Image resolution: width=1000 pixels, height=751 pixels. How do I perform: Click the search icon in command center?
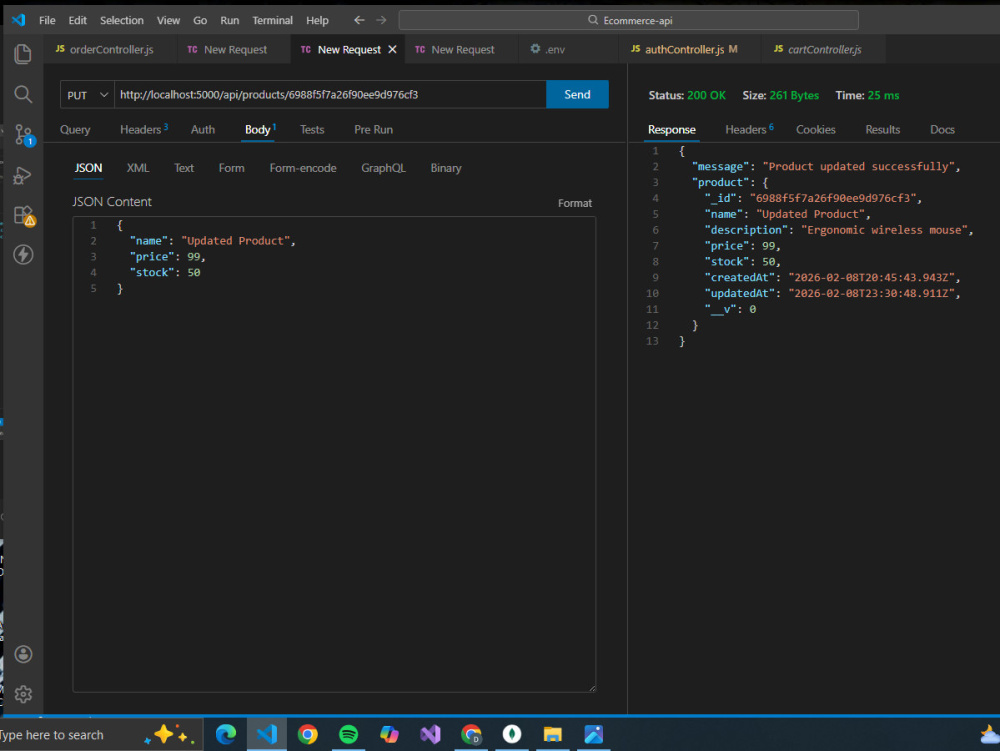pos(592,20)
